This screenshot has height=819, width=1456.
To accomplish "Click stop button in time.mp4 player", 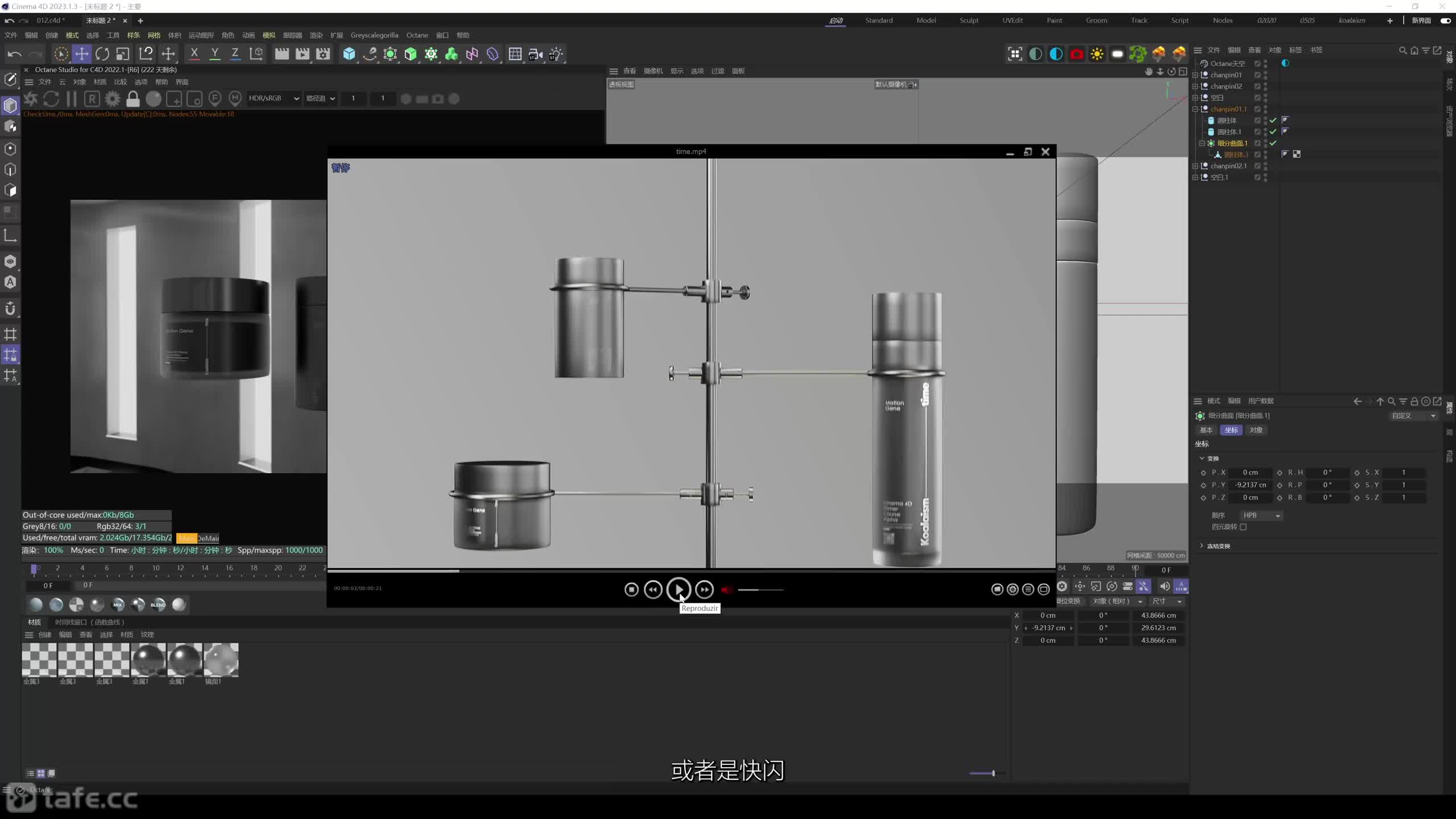I will pos(631,590).
